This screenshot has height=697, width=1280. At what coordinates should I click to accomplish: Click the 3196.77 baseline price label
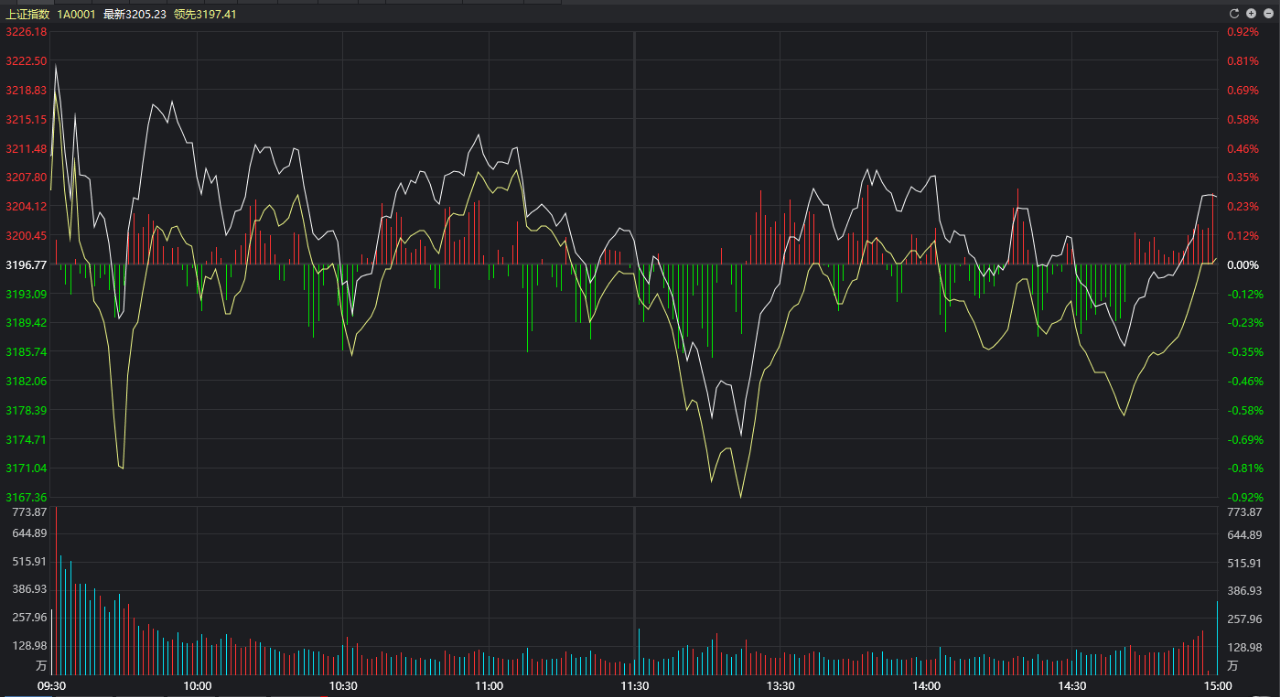(x=26, y=265)
